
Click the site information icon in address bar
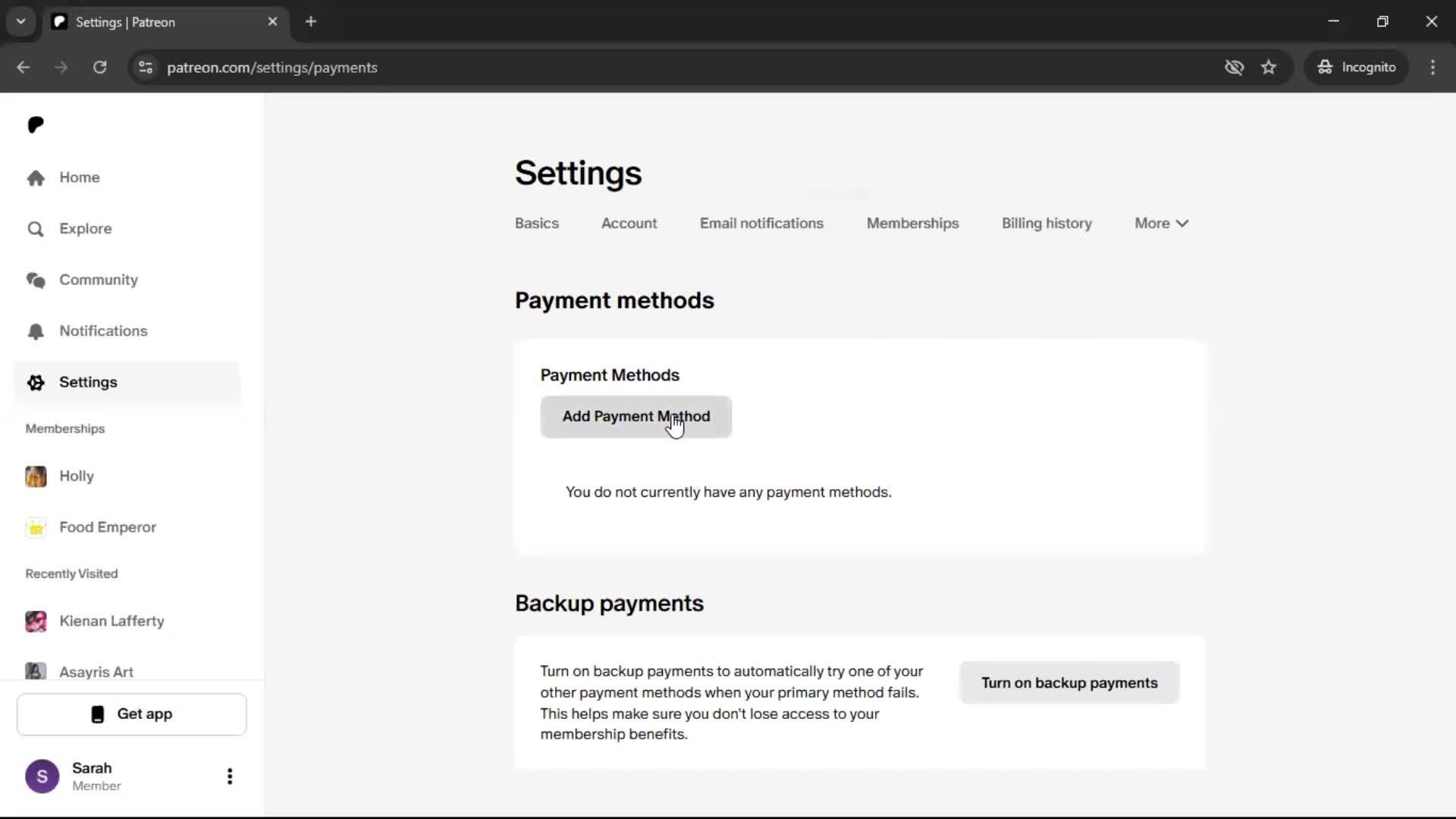point(146,67)
